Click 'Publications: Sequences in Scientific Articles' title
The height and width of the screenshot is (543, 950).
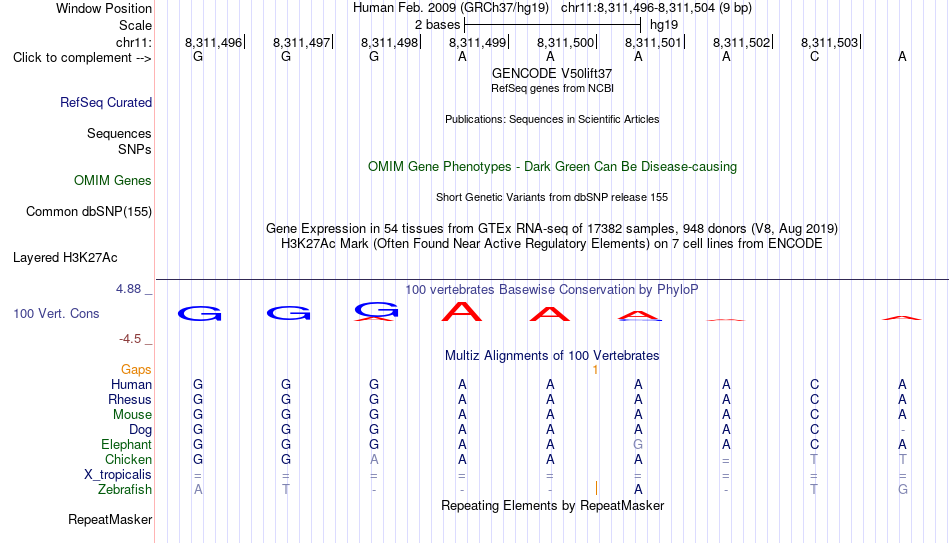click(552, 119)
